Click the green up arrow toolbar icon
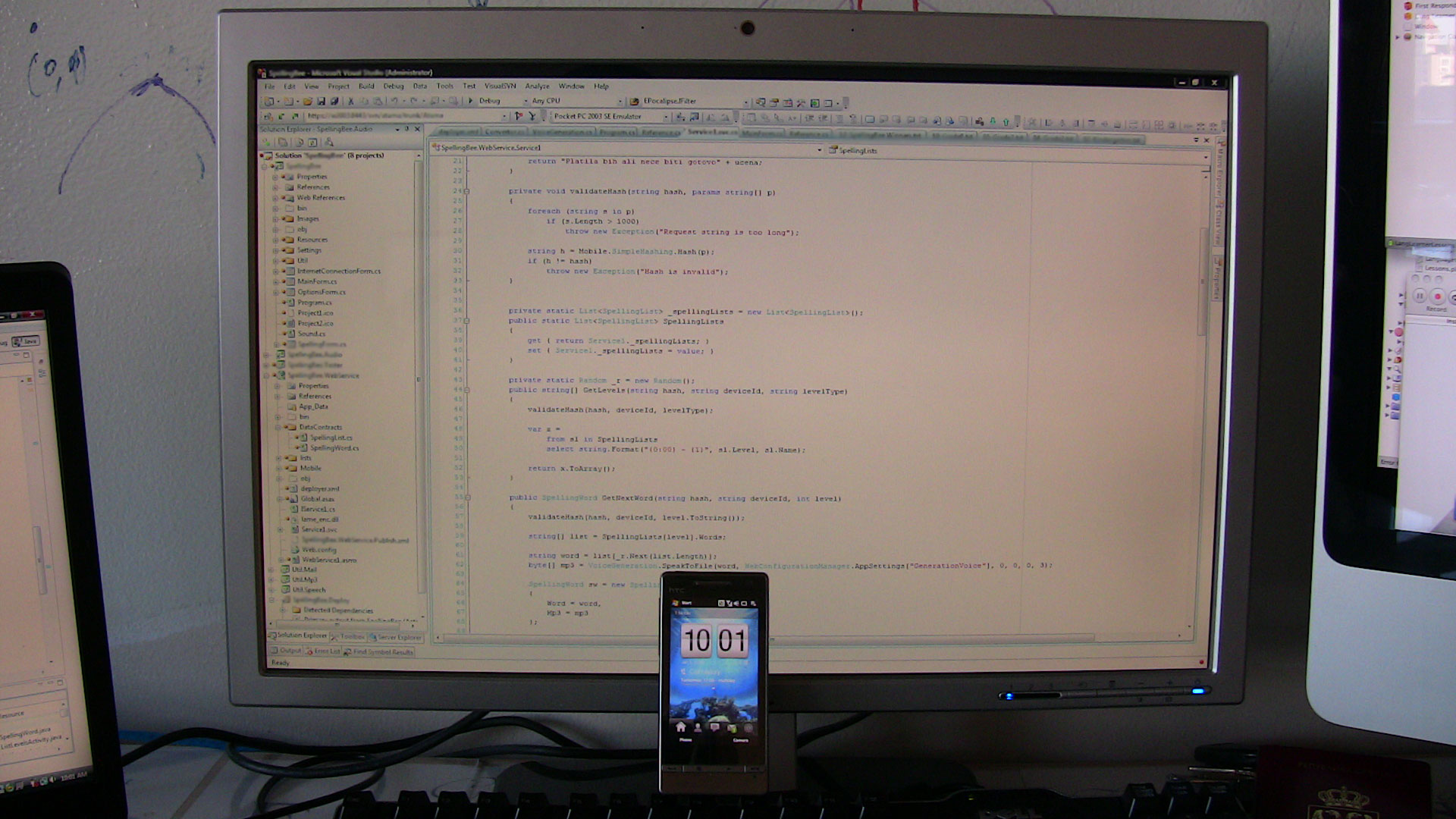The width and height of the screenshot is (1456, 819). (x=1006, y=122)
